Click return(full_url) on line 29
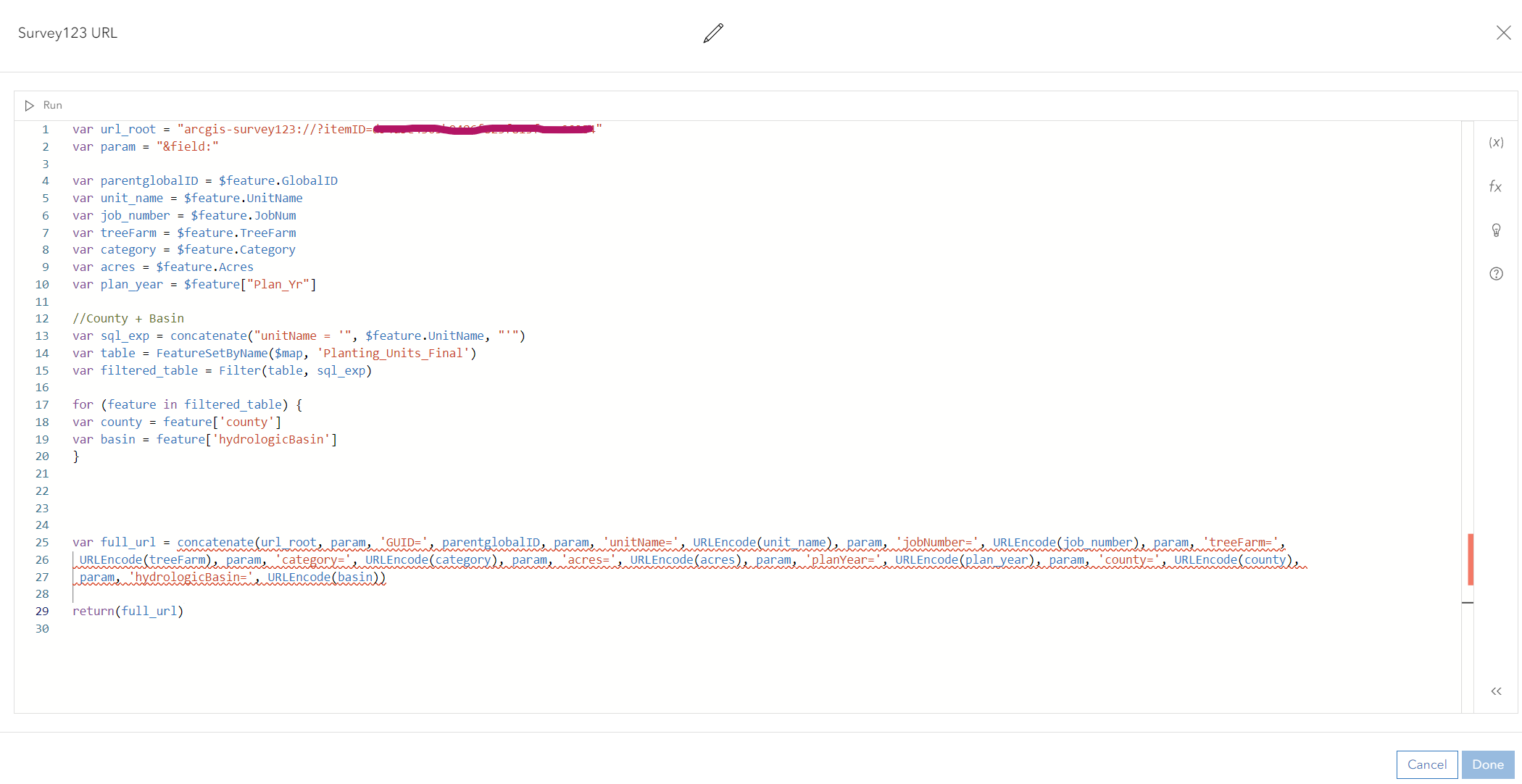The height and width of the screenshot is (784, 1522). [128, 611]
